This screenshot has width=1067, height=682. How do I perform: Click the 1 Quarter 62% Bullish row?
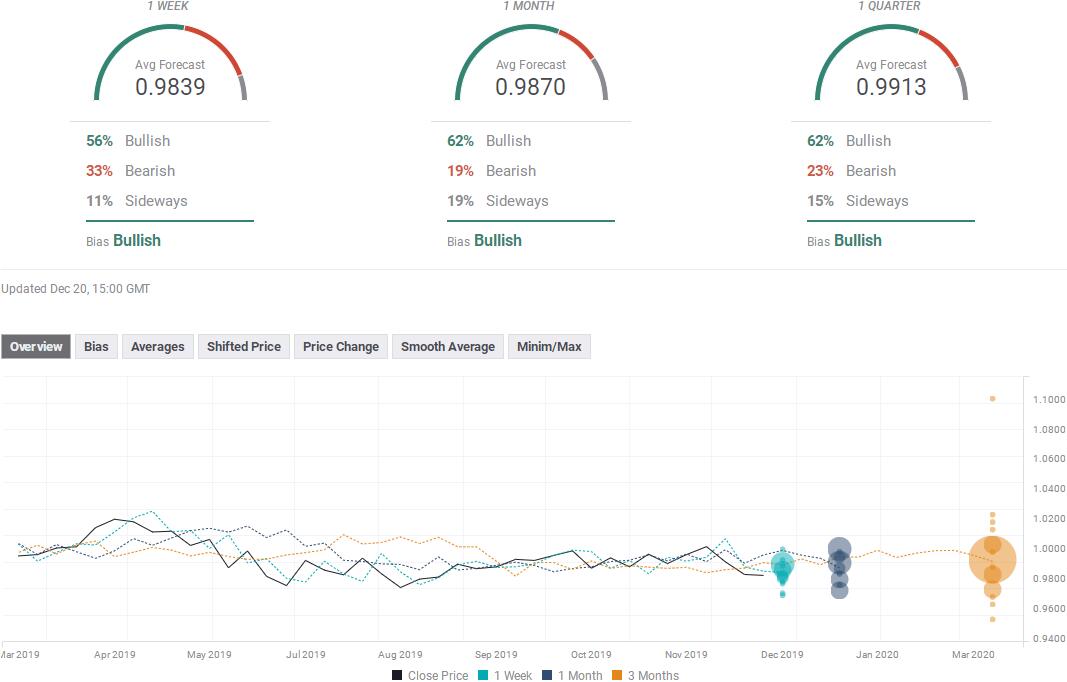click(849, 141)
